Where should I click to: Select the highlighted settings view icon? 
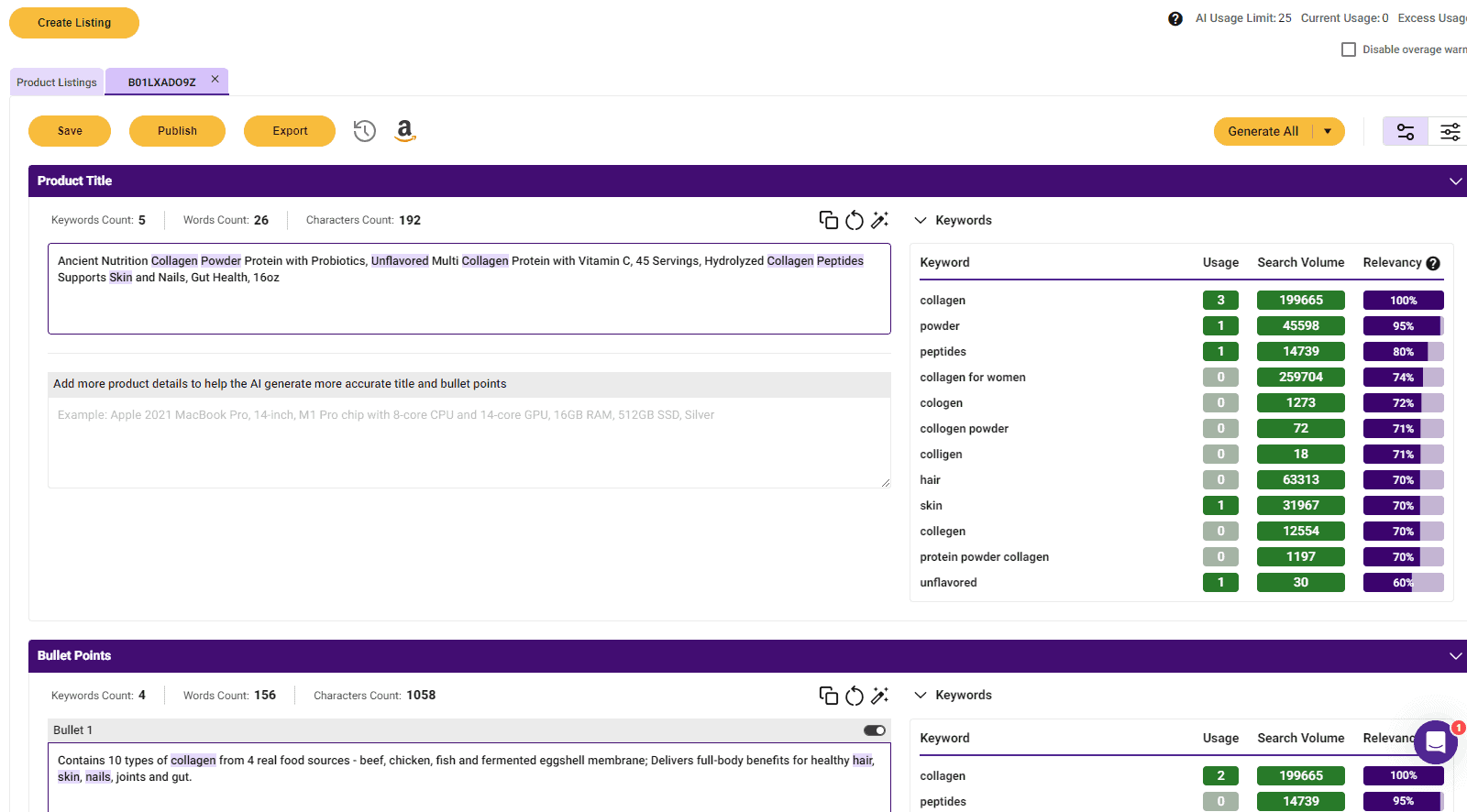coord(1406,132)
